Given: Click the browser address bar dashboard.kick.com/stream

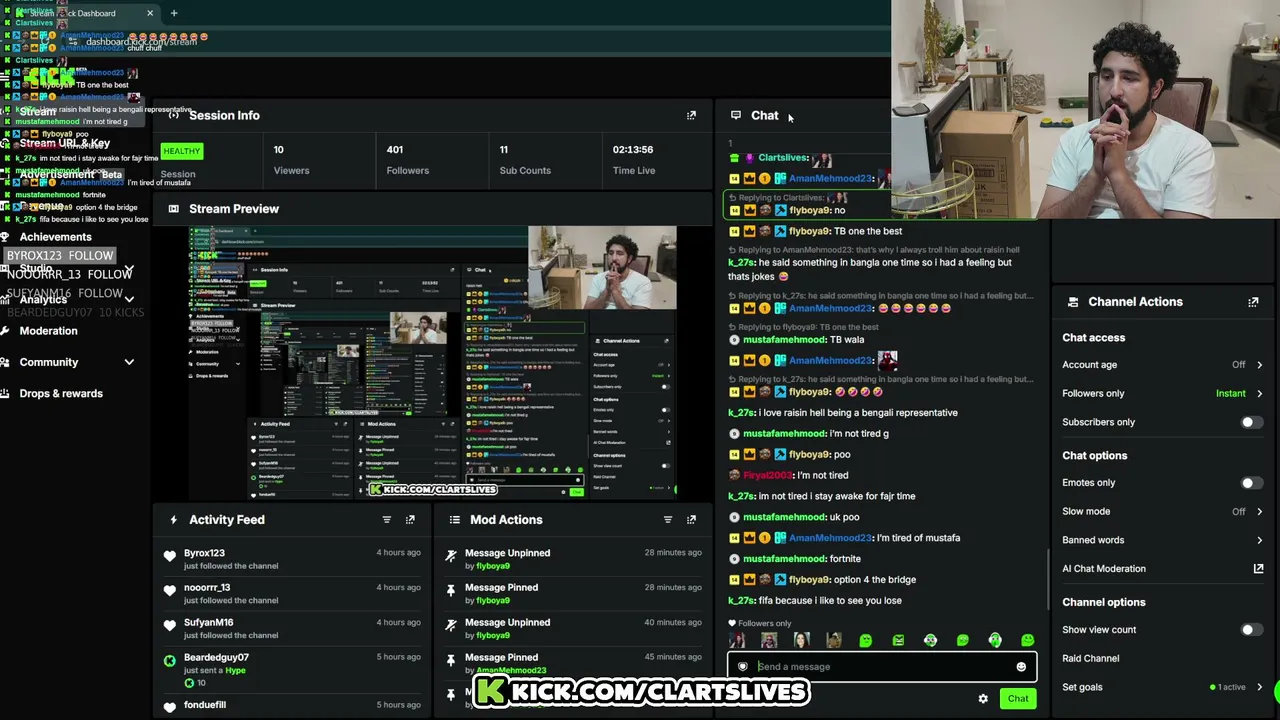Looking at the screenshot, I should click(141, 42).
